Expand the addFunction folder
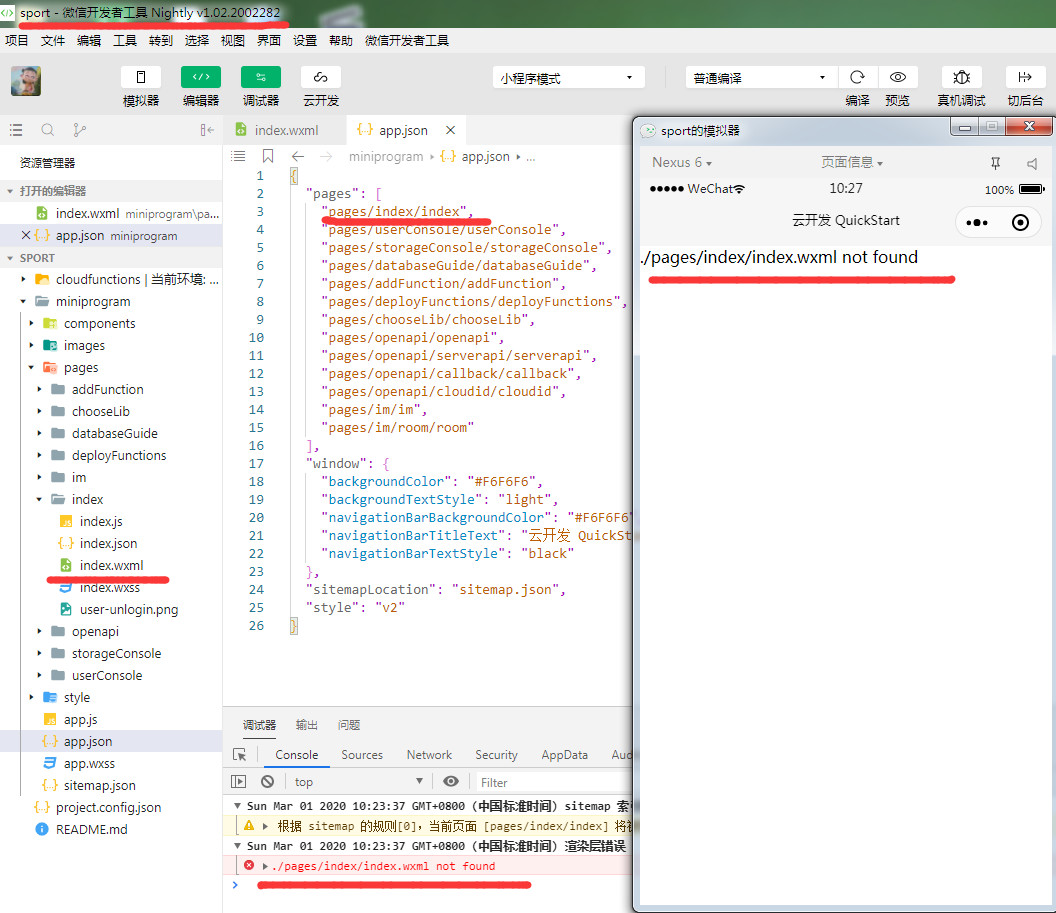Image resolution: width=1056 pixels, height=913 pixels. tap(40, 389)
